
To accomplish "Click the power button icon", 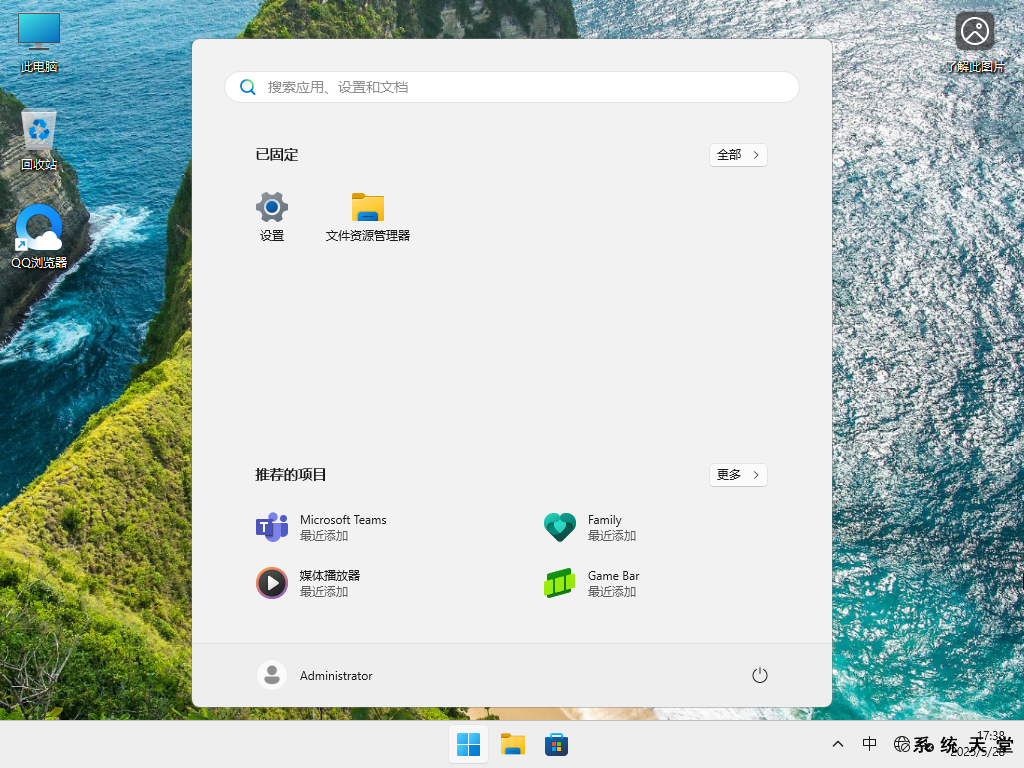I will 760,675.
